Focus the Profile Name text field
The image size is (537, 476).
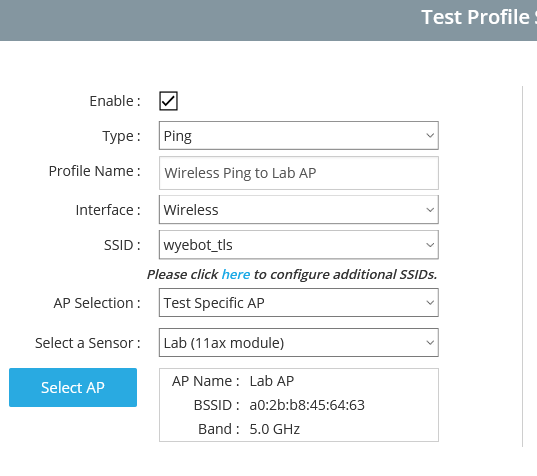pyautogui.click(x=299, y=173)
